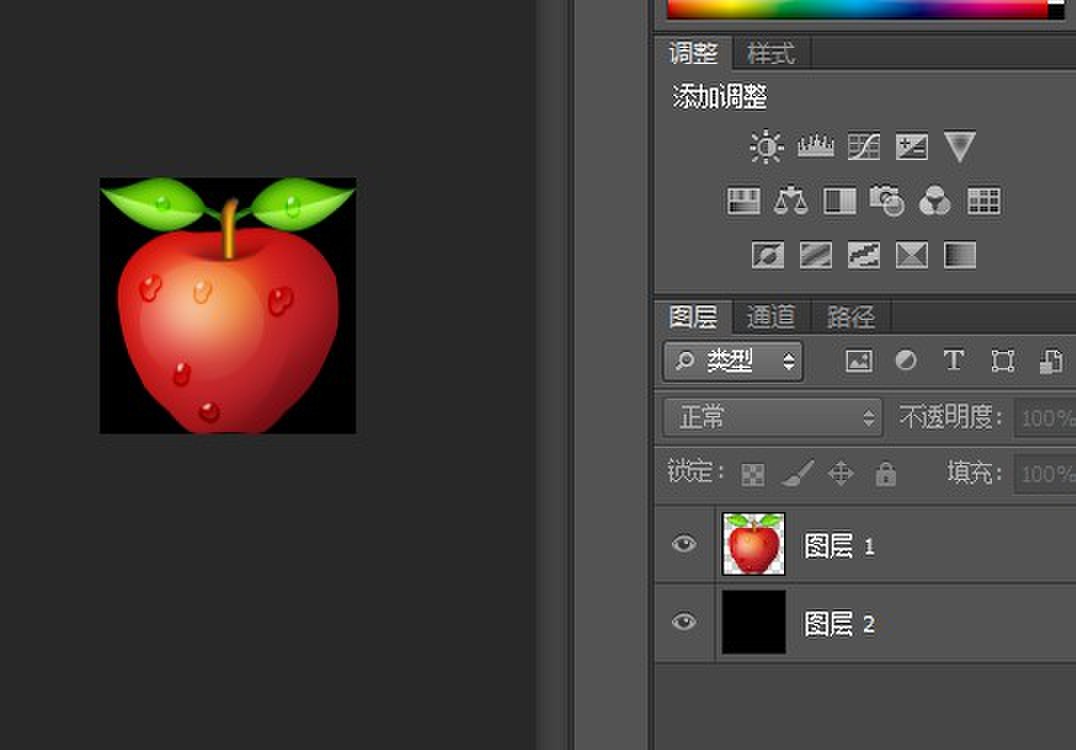The height and width of the screenshot is (750, 1076).
Task: Add a Gradient Map adjustment
Action: click(960, 255)
